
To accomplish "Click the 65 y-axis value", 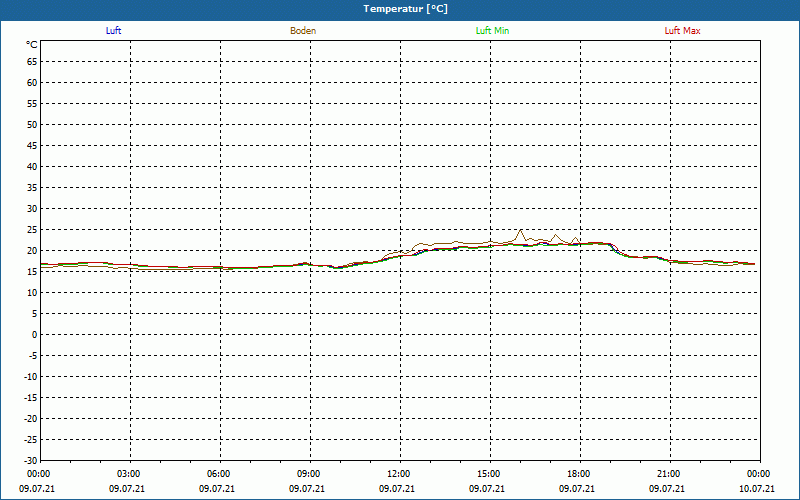I will 32,62.
